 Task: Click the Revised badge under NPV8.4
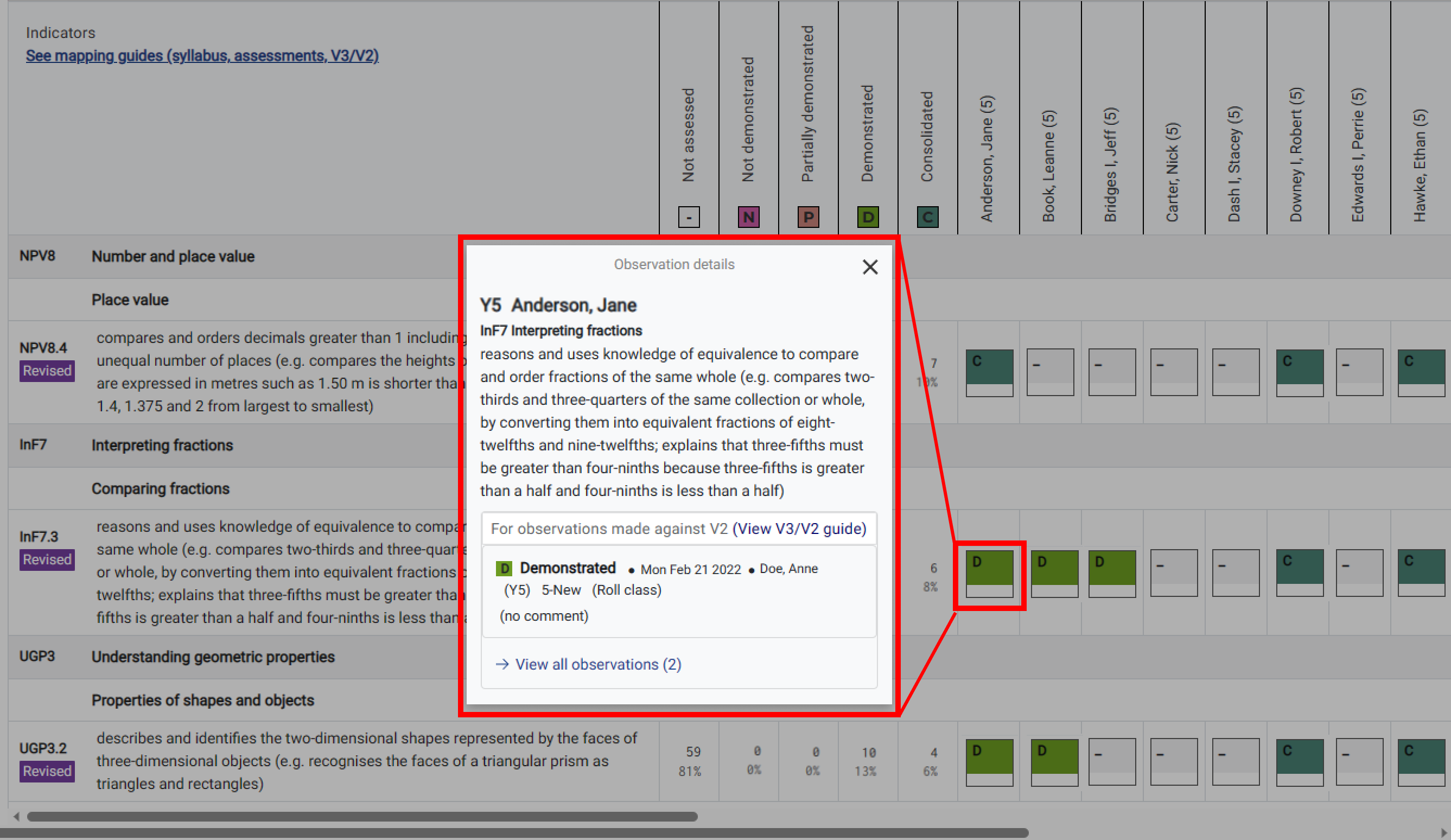click(x=47, y=371)
